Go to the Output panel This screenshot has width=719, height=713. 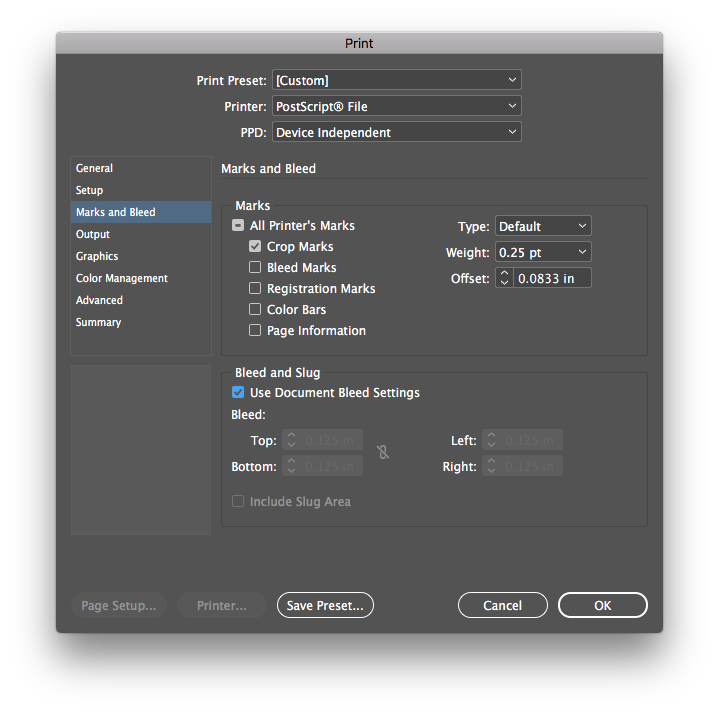(141, 234)
